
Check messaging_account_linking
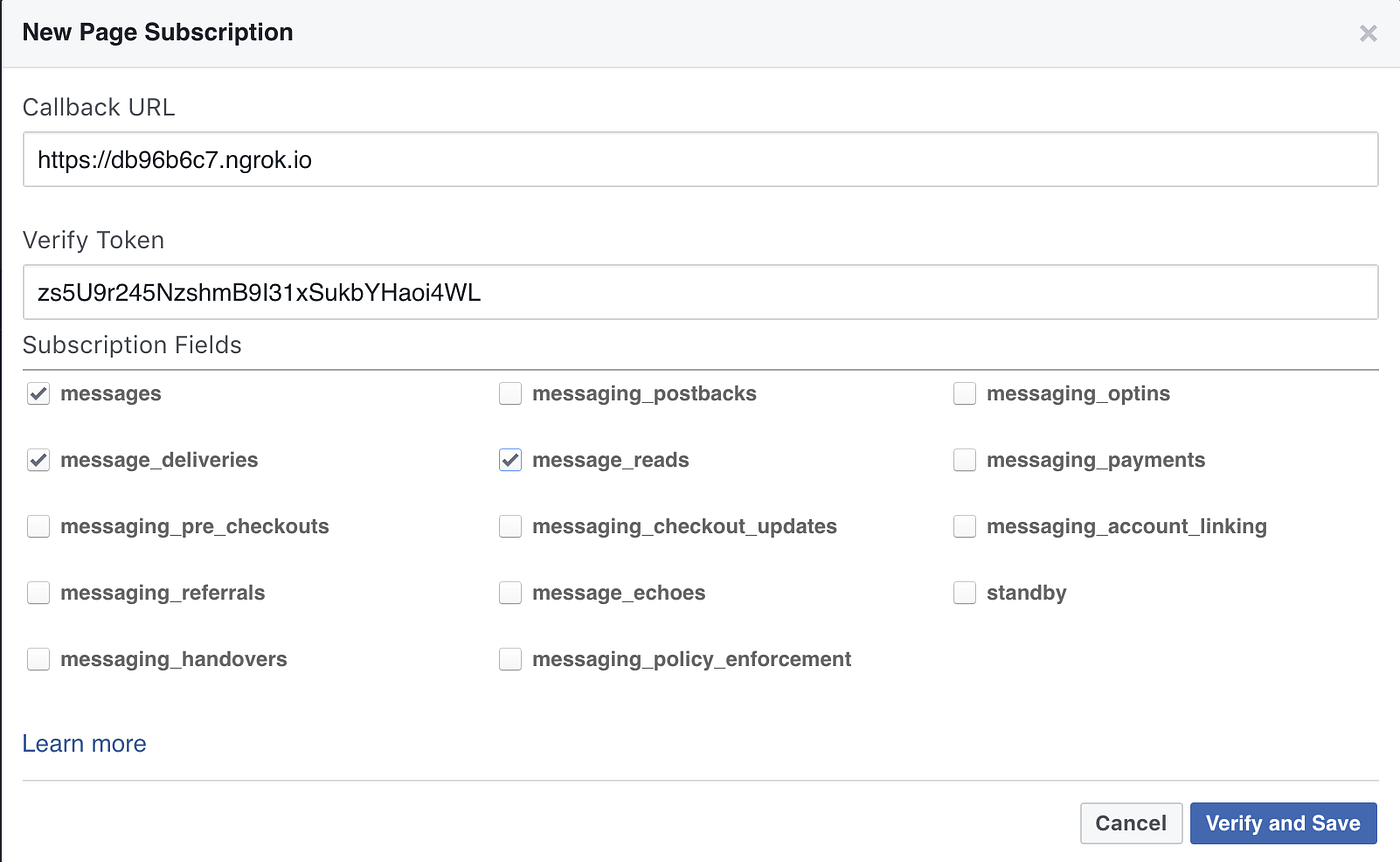(x=964, y=526)
